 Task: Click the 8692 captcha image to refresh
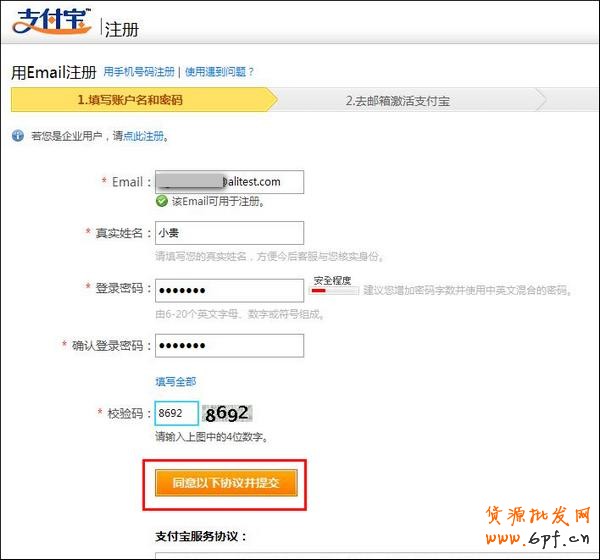tap(227, 414)
